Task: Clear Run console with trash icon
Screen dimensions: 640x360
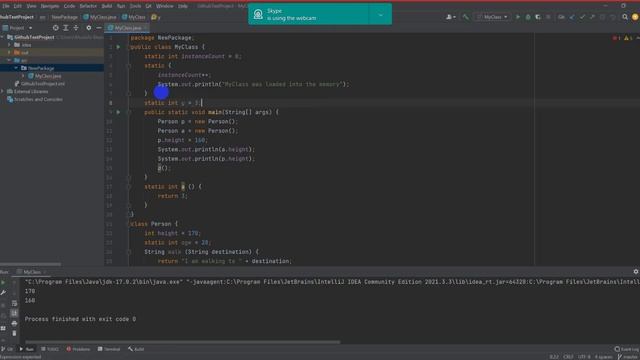Action: click(x=14, y=333)
